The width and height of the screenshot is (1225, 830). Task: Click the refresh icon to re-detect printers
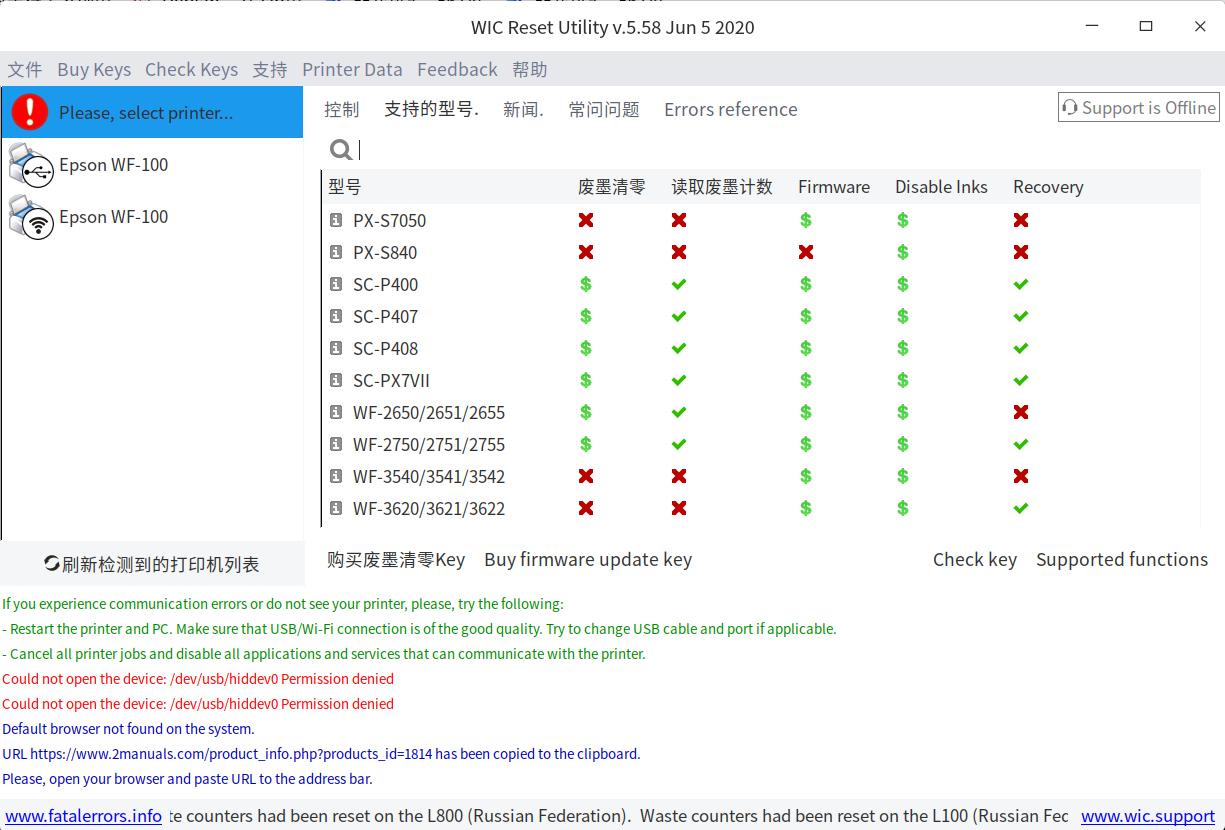coord(51,563)
